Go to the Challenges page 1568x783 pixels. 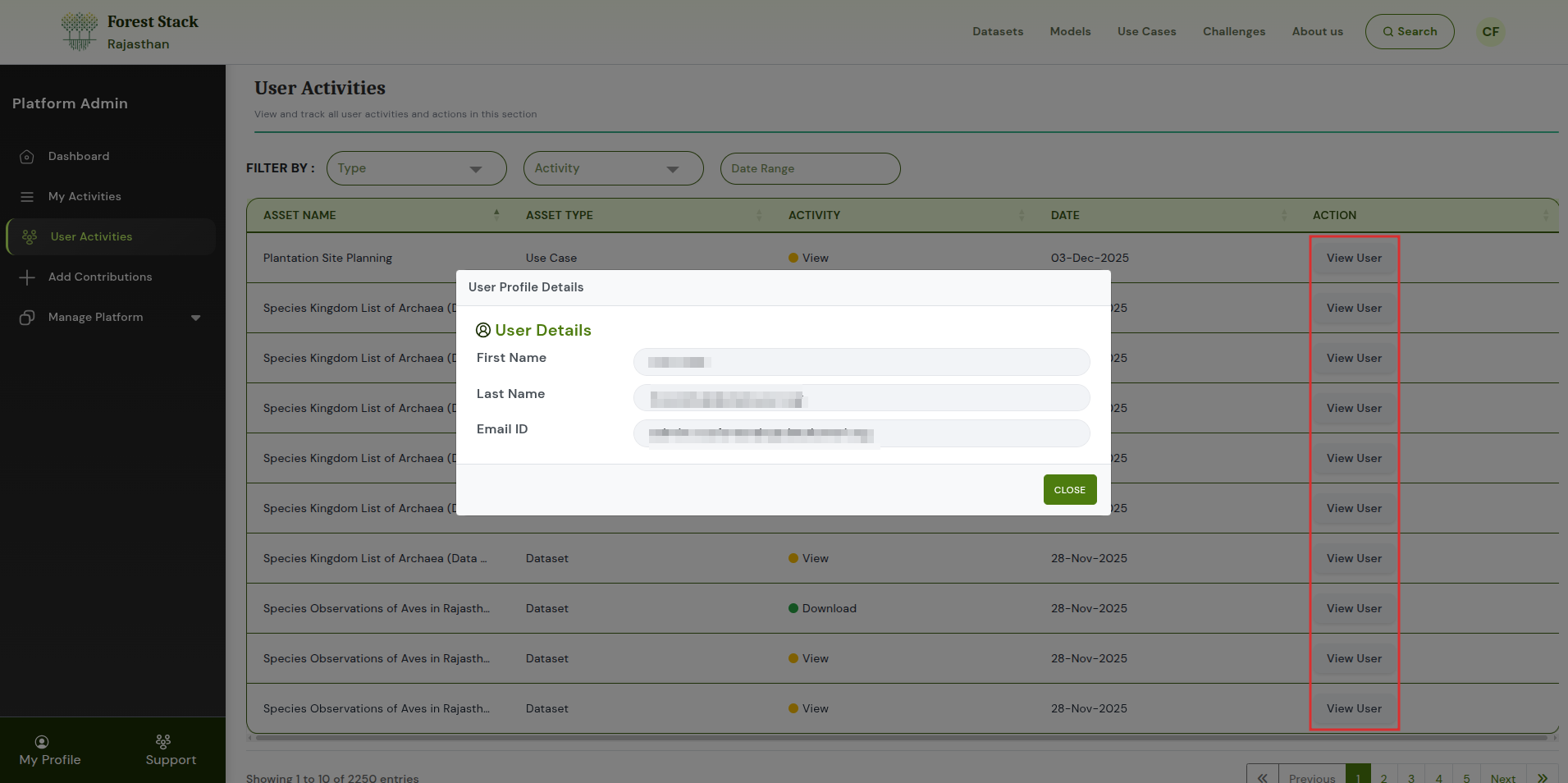(1233, 32)
